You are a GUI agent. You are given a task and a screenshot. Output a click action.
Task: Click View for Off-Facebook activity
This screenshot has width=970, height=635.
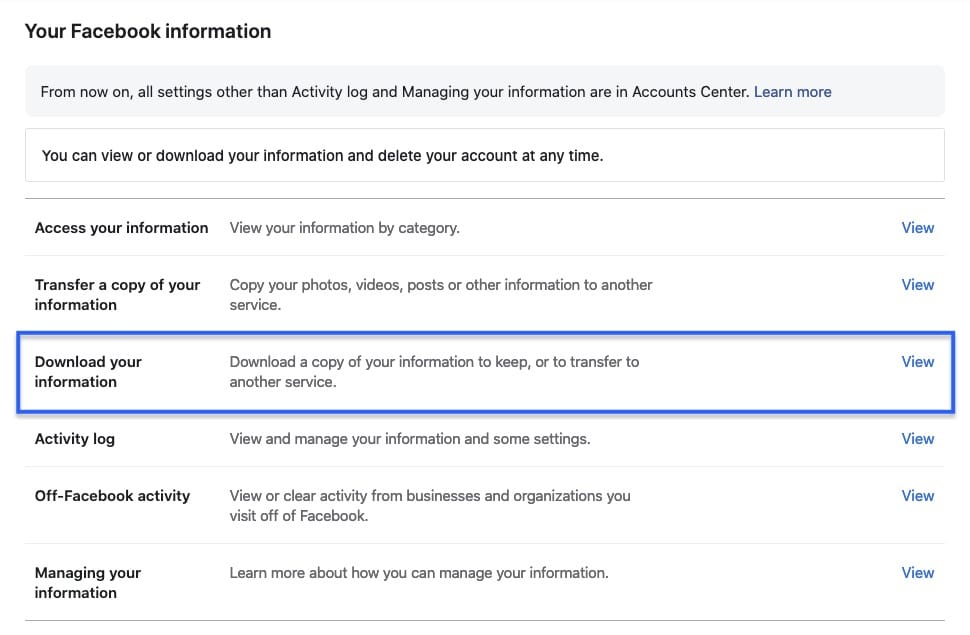tap(917, 496)
